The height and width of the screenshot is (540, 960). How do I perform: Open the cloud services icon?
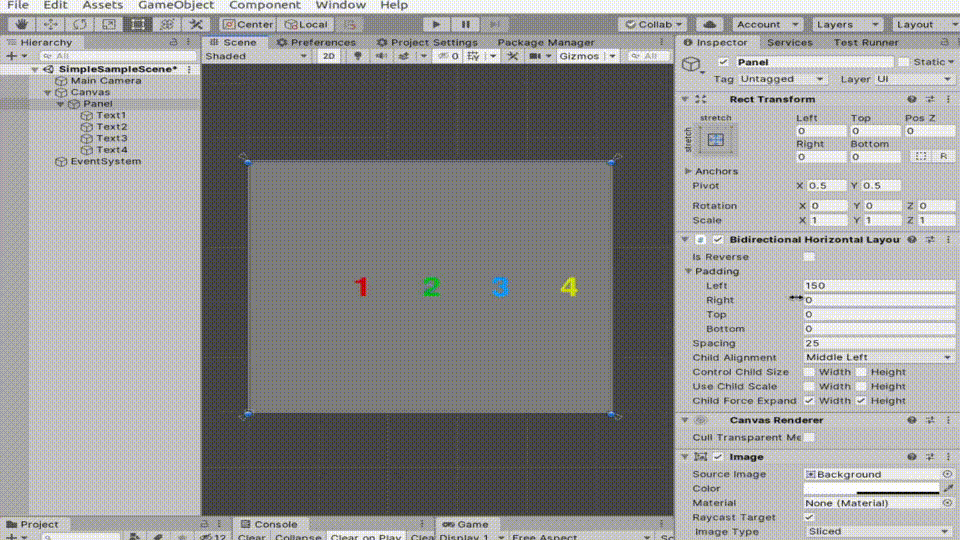710,24
